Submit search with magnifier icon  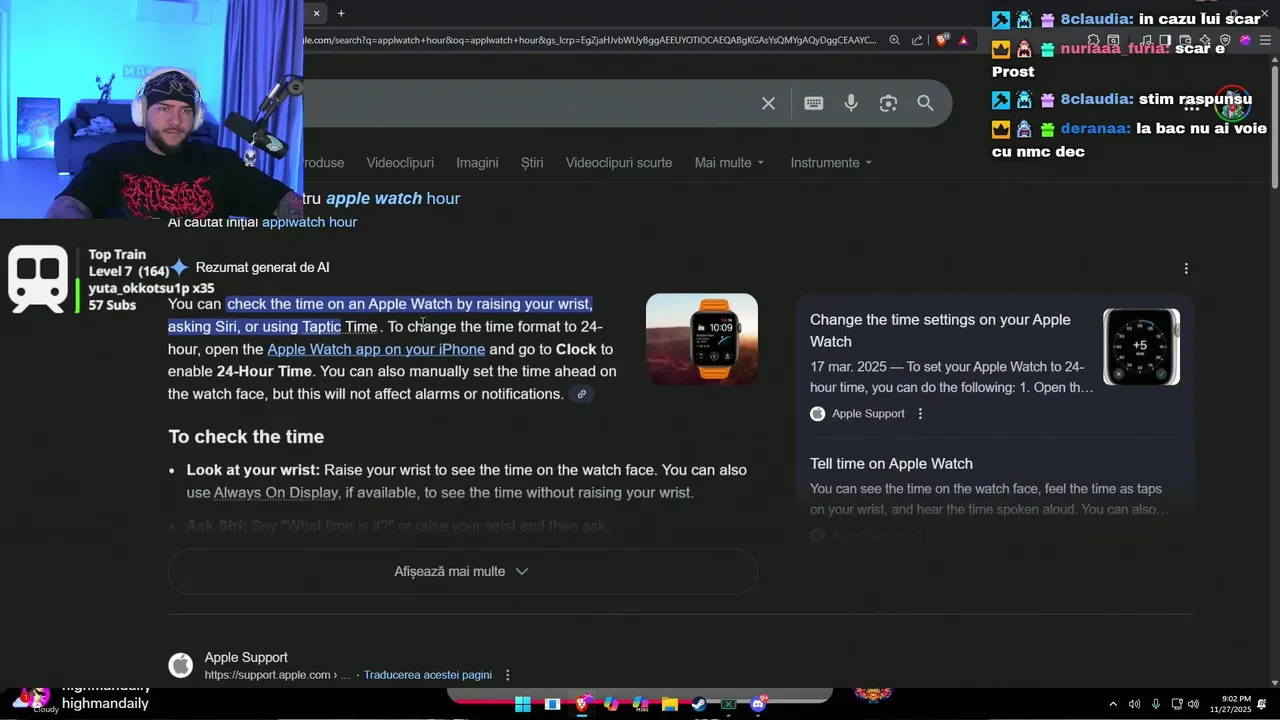(925, 103)
